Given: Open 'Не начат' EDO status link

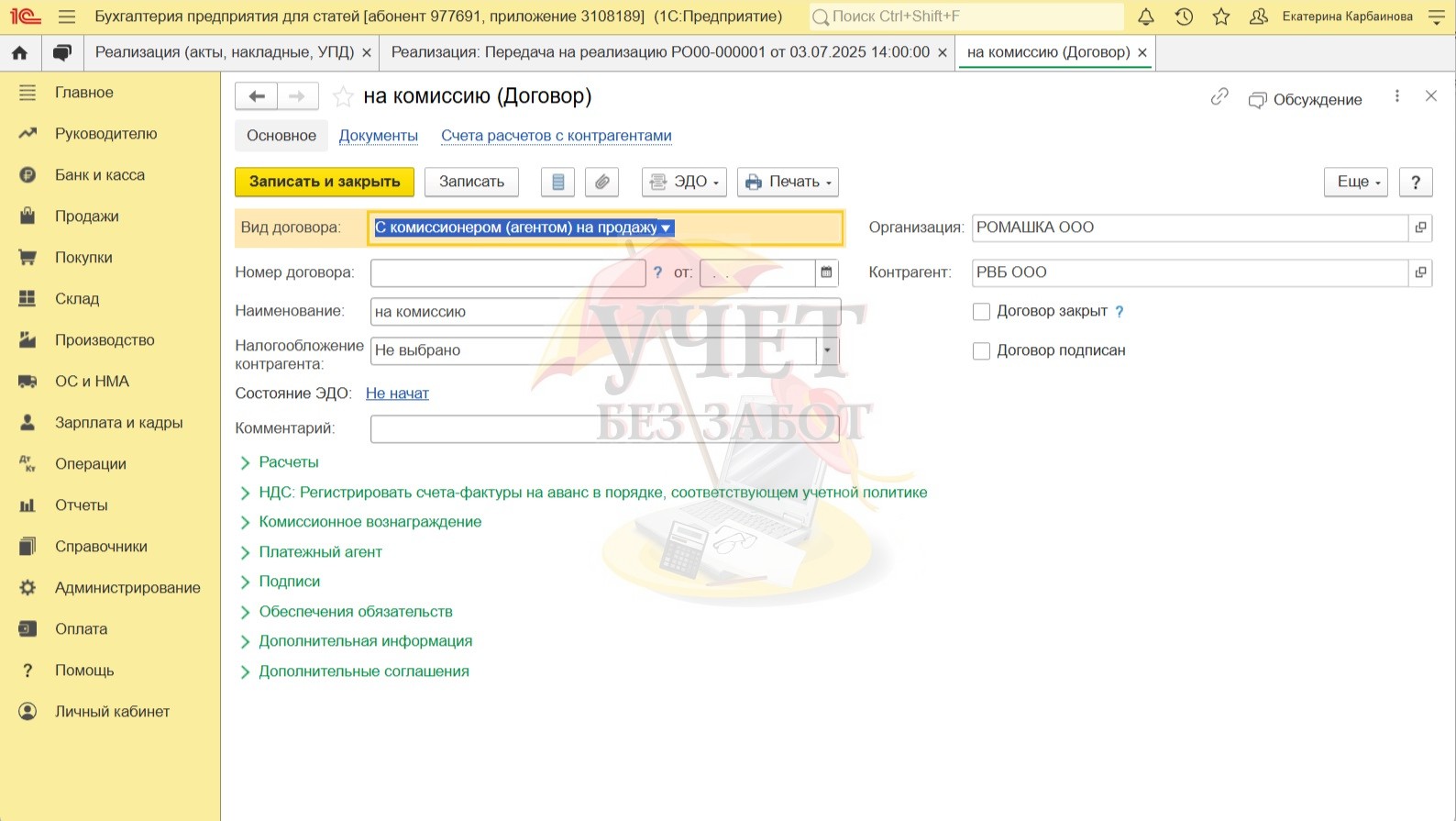Looking at the screenshot, I should [x=397, y=394].
